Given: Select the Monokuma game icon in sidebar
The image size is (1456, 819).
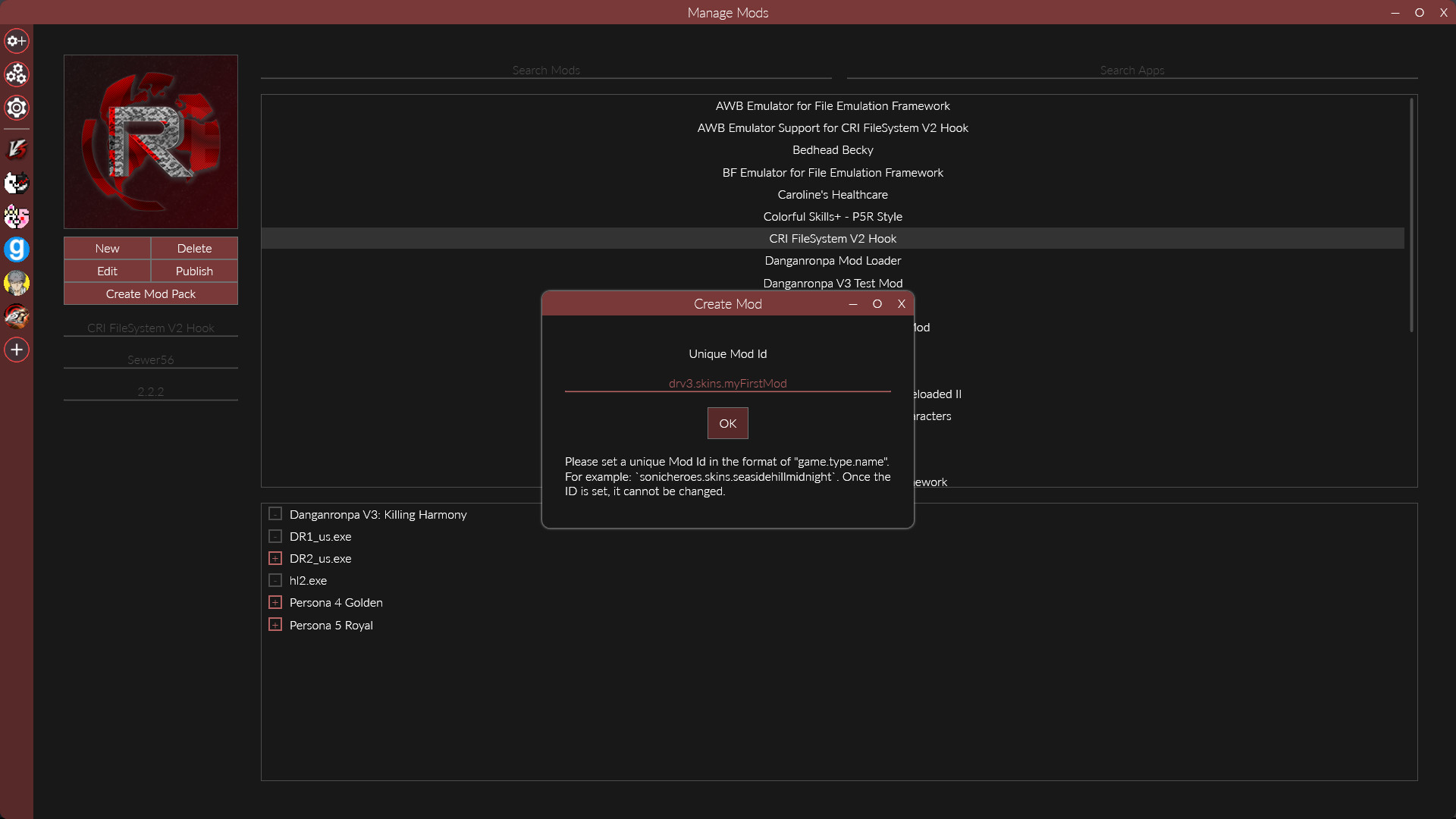Looking at the screenshot, I should point(16,183).
